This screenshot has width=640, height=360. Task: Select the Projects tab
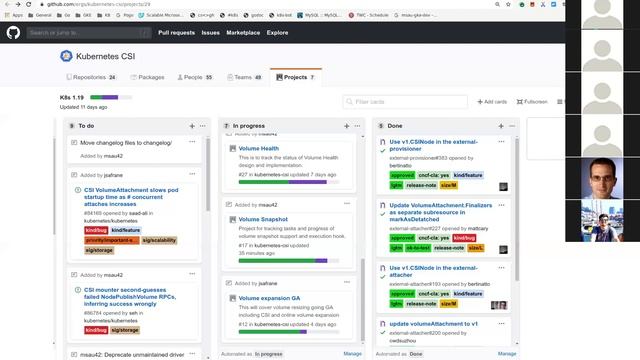[x=296, y=77]
